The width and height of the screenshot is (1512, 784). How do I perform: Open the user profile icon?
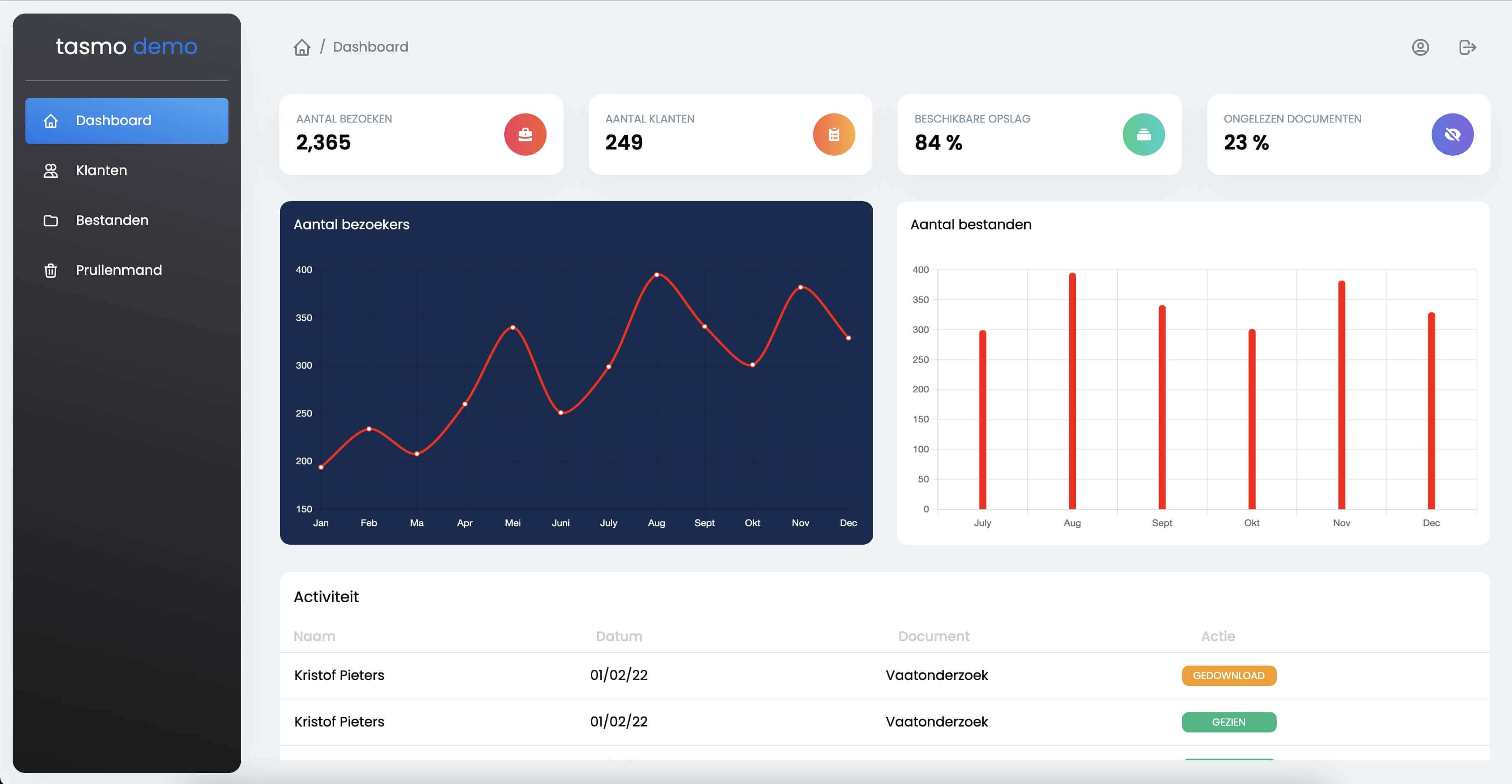point(1420,47)
